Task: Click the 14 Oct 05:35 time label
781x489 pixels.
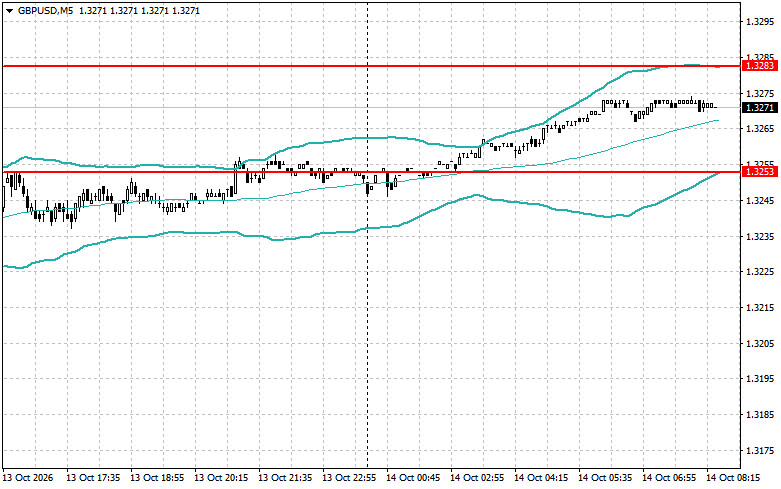Action: click(x=605, y=478)
